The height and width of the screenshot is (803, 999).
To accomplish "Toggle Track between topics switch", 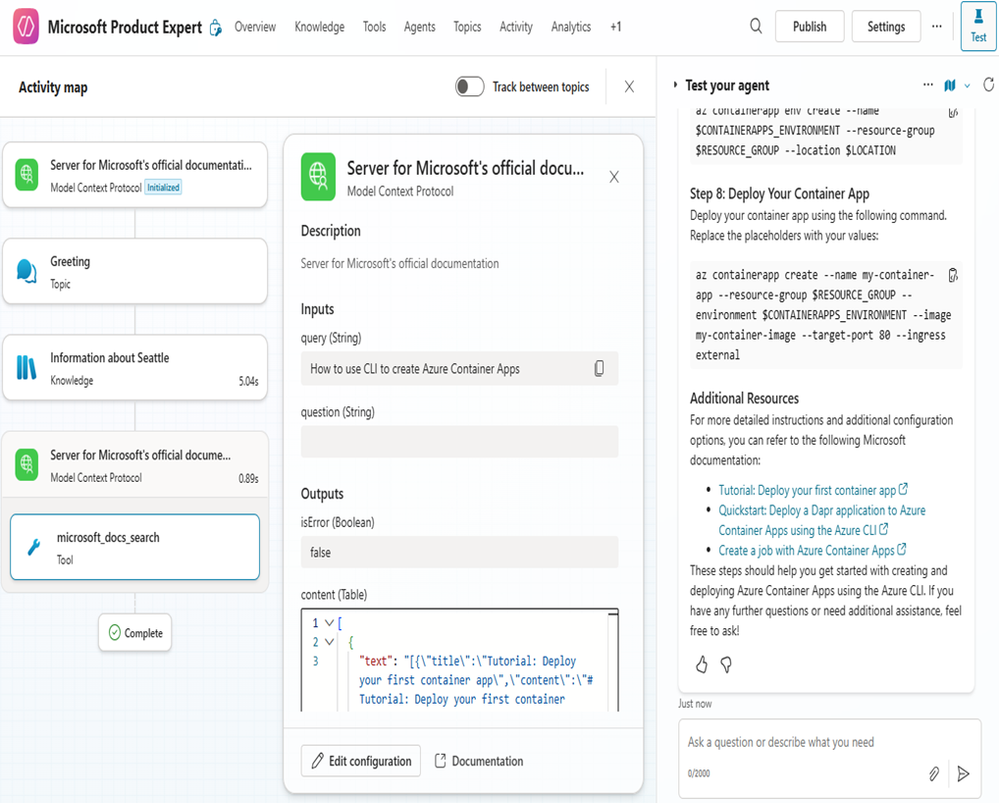I will click(x=470, y=87).
